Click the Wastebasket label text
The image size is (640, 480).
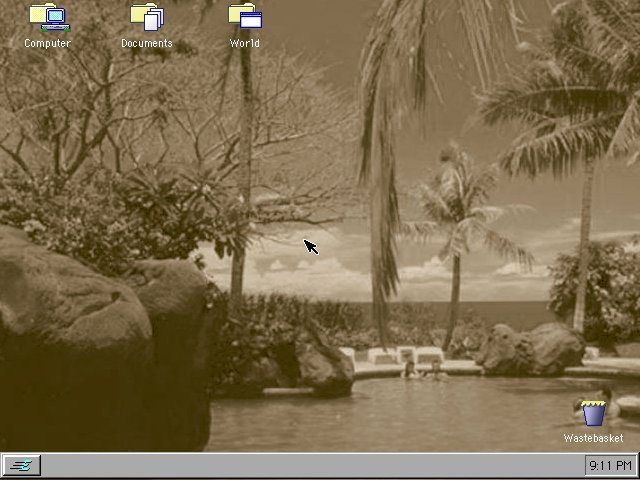593,438
